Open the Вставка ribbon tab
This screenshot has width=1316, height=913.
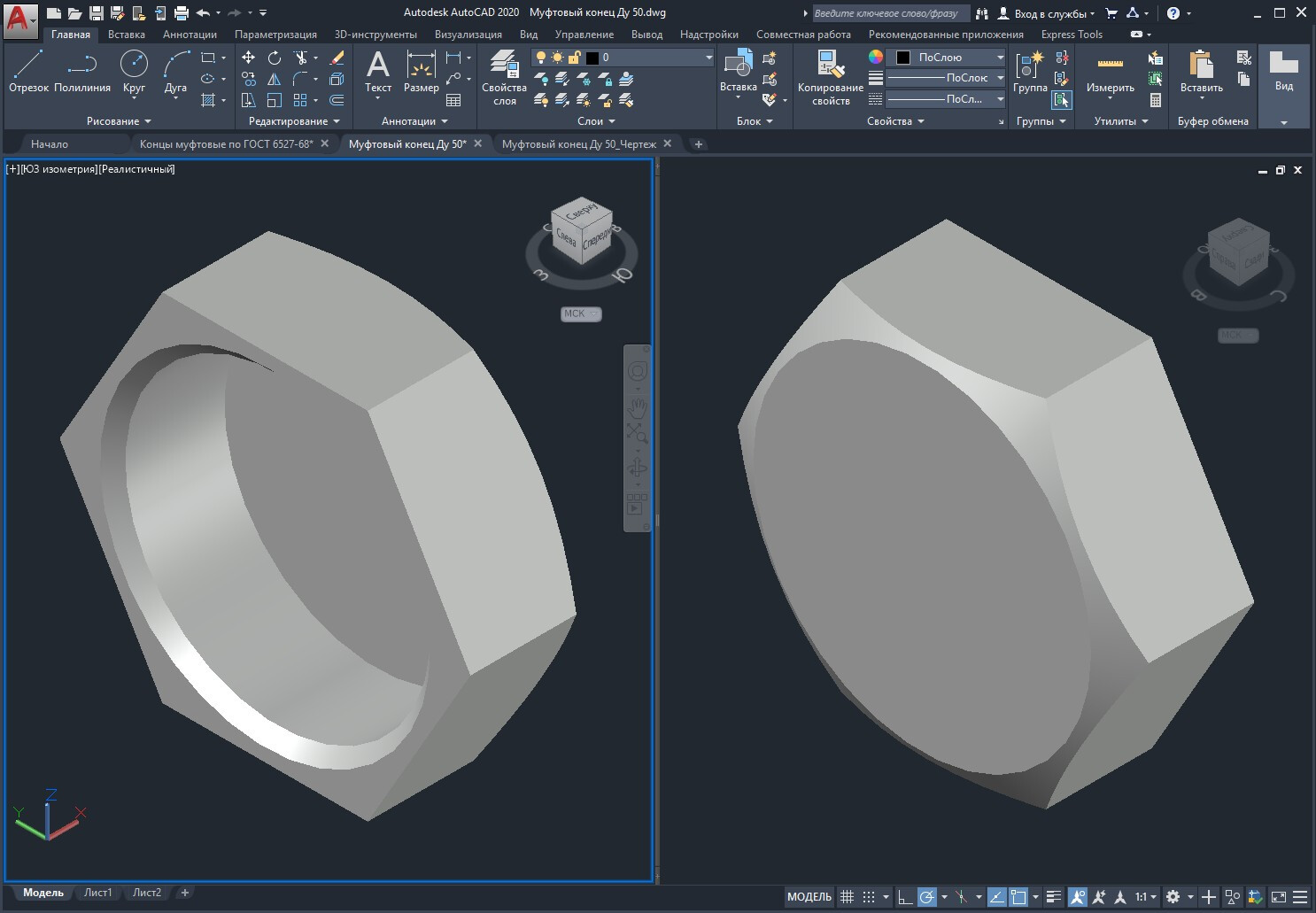coord(127,35)
